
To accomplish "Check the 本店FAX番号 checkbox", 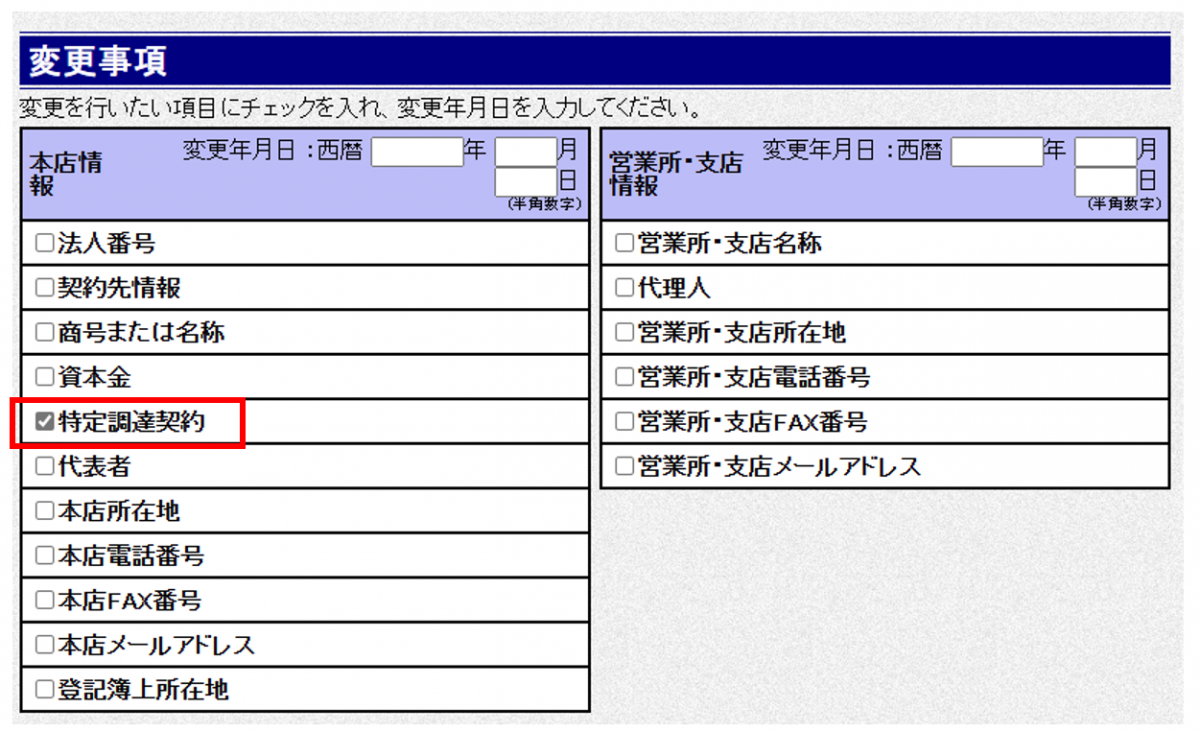I will click(42, 600).
